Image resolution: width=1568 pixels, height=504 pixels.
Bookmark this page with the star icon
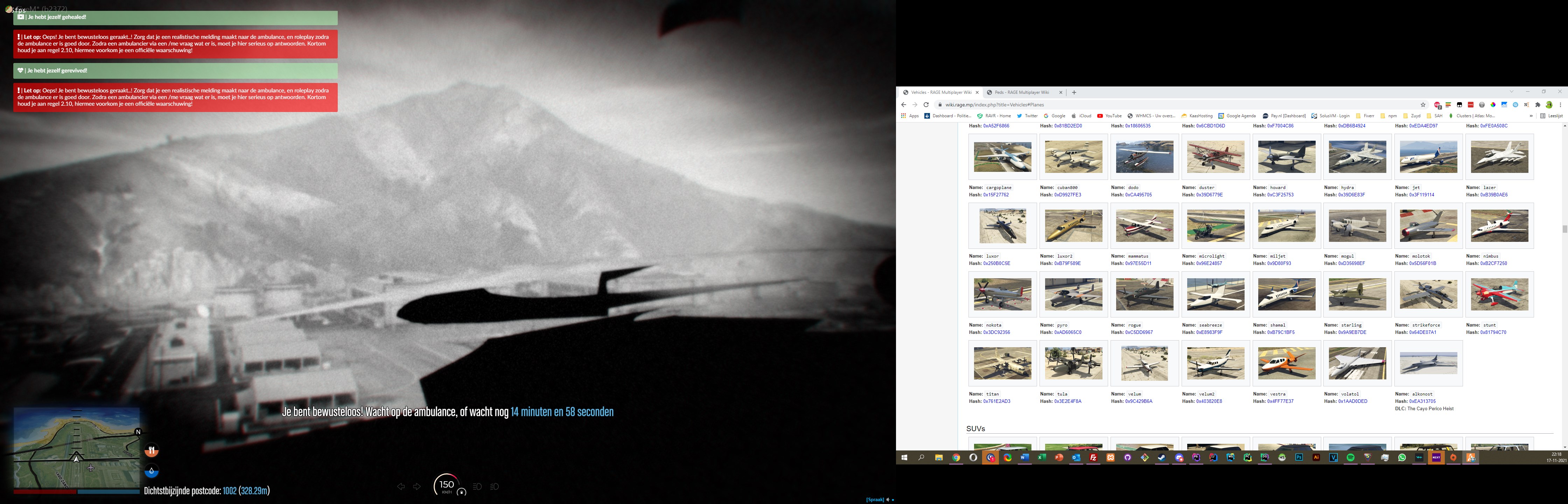pyautogui.click(x=1423, y=105)
